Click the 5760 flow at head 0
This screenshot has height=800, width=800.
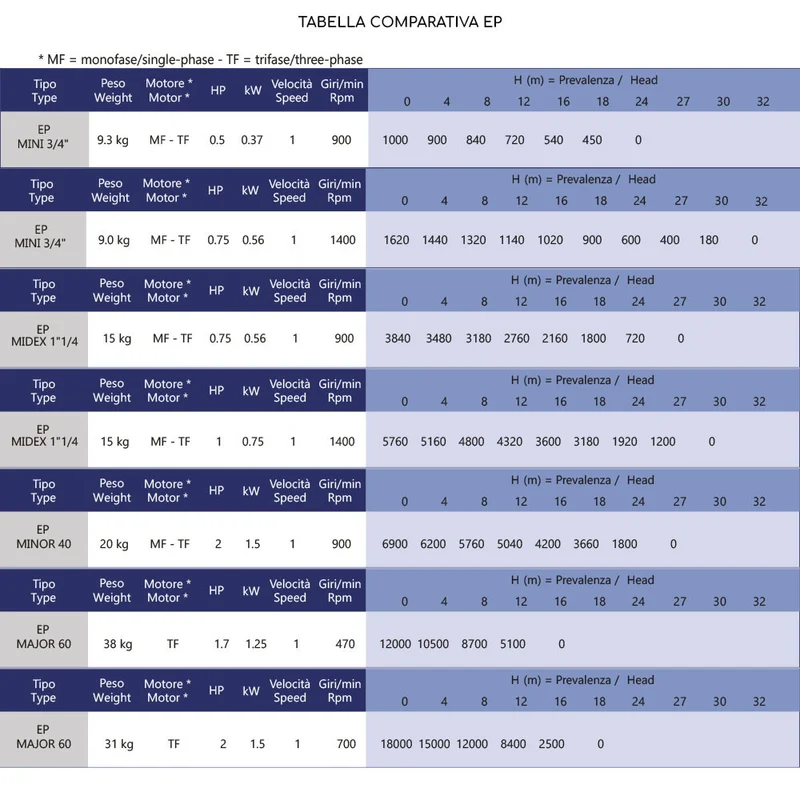click(395, 441)
